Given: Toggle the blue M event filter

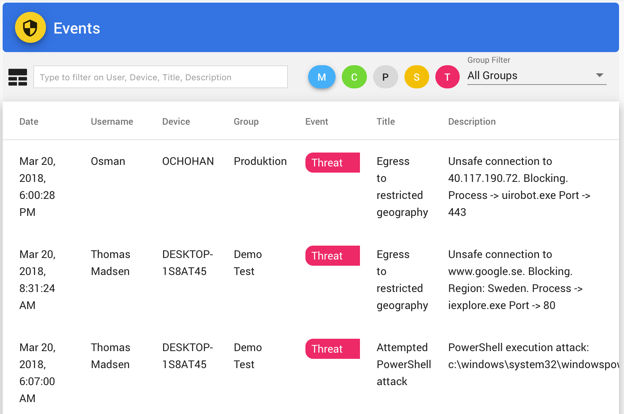Looking at the screenshot, I should (322, 77).
